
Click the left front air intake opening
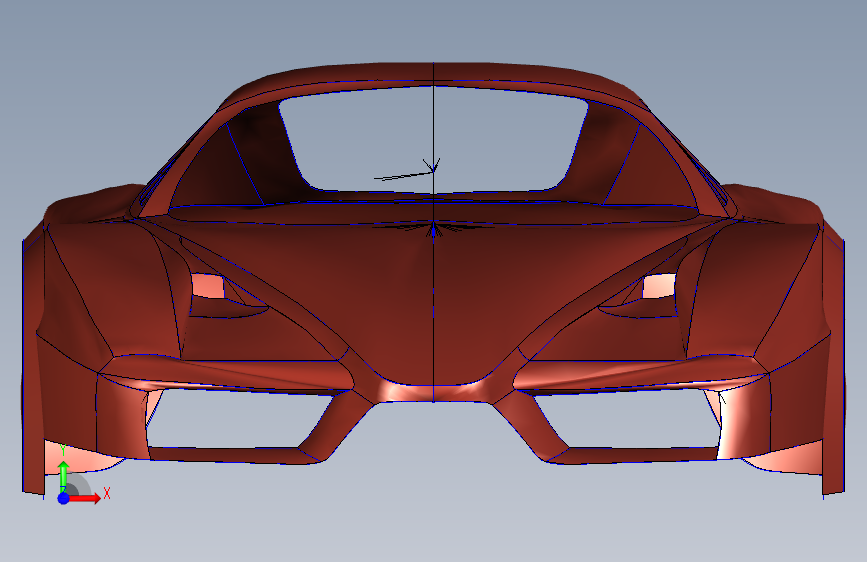[x=238, y=419]
